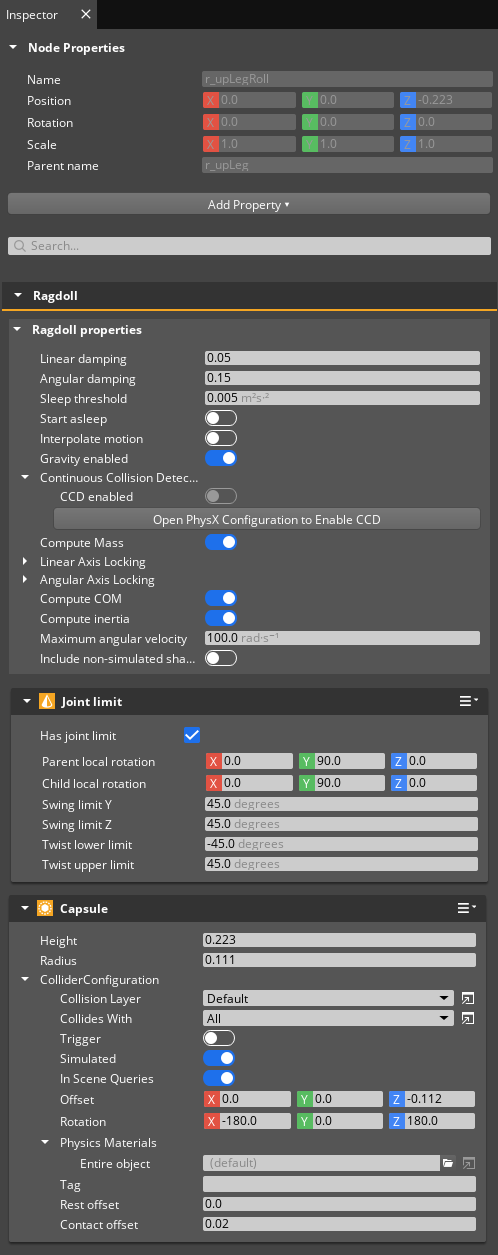498x1255 pixels.
Task: Open the Collides With dropdown
Action: click(x=329, y=1018)
